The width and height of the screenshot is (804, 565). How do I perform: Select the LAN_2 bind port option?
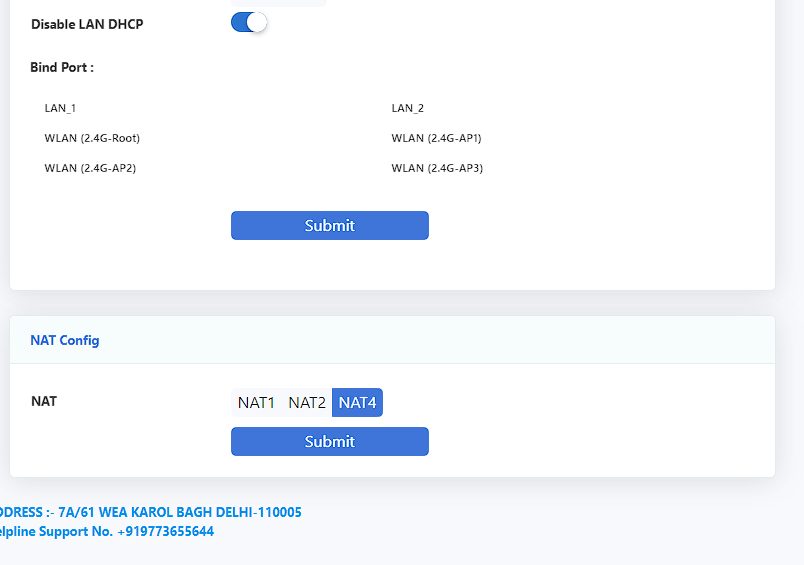[x=408, y=108]
